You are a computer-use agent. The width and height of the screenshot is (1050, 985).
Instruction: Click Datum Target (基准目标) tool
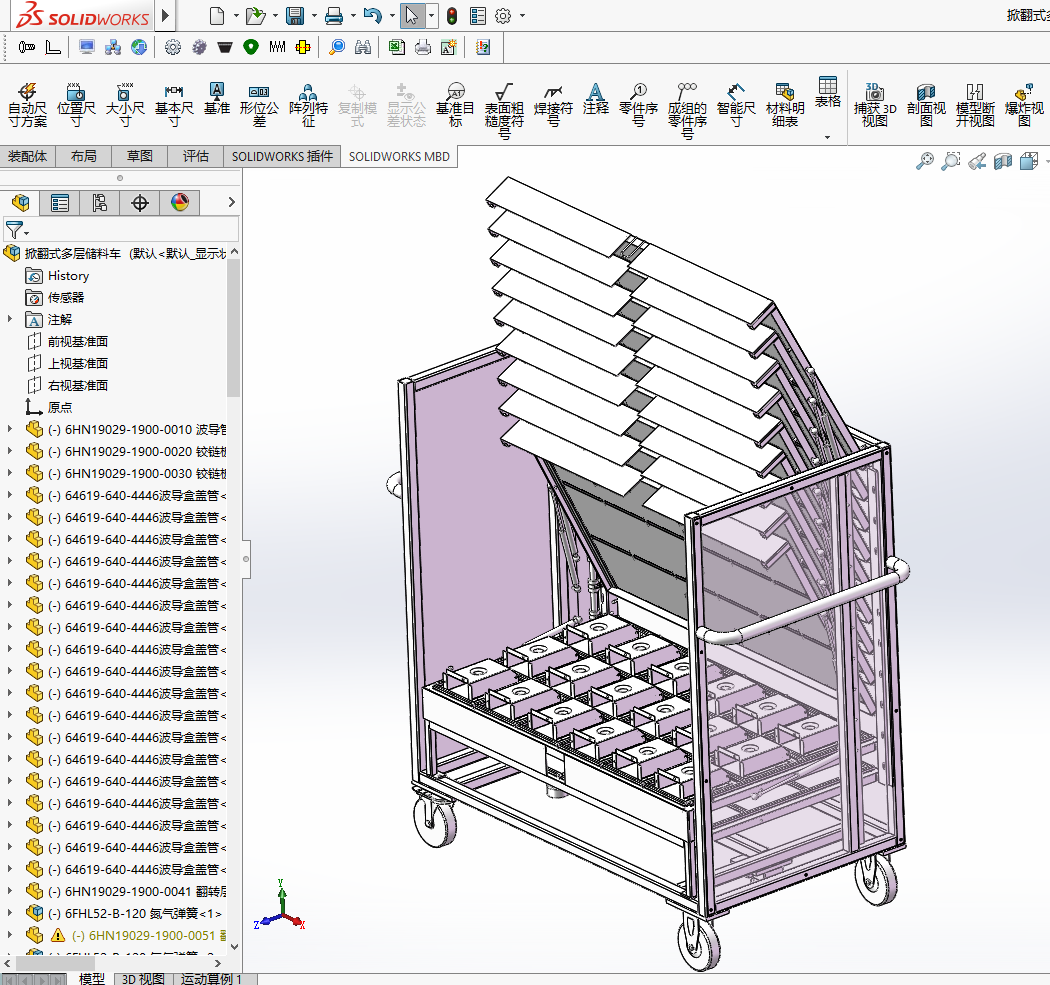[455, 105]
